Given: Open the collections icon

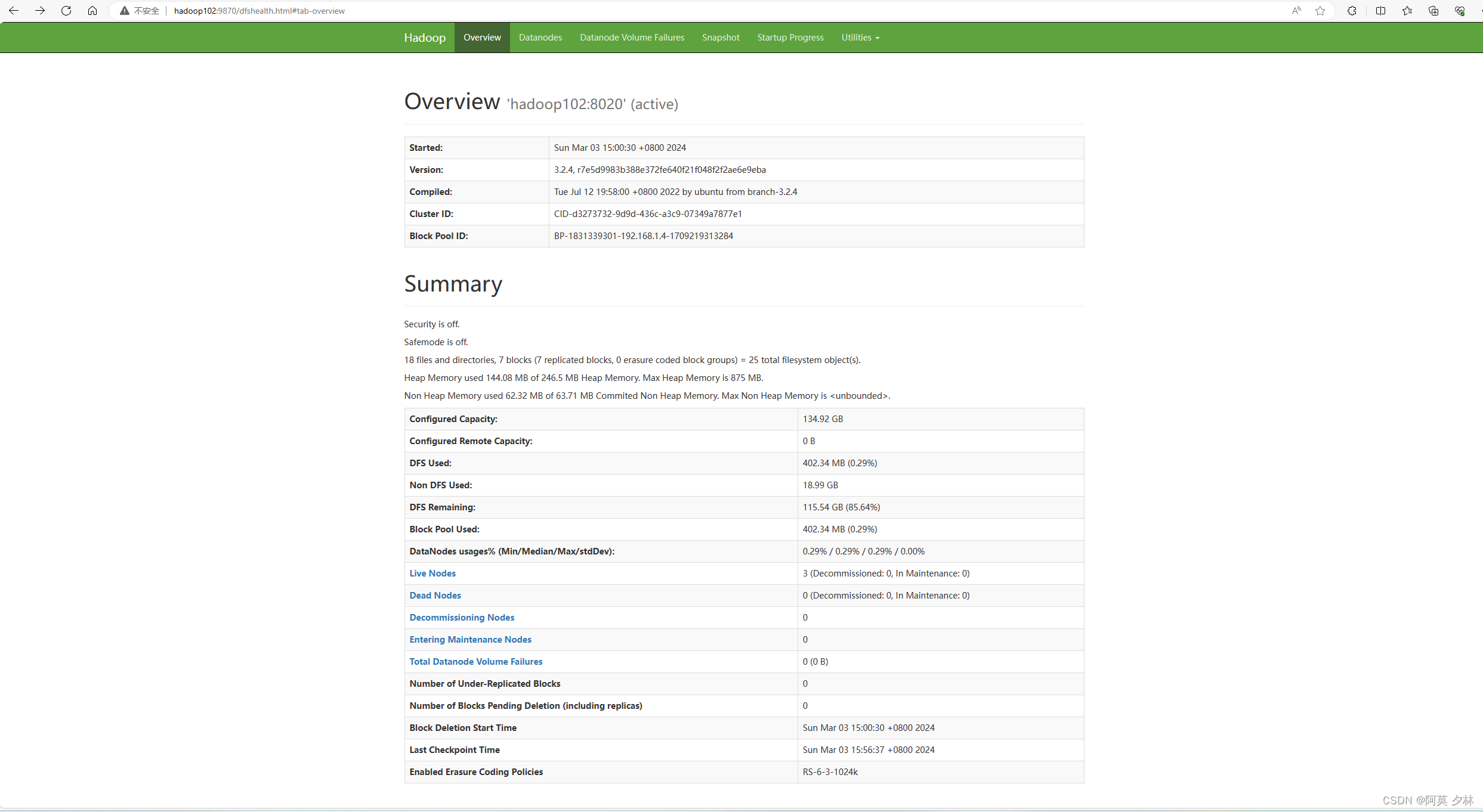Looking at the screenshot, I should [1433, 11].
